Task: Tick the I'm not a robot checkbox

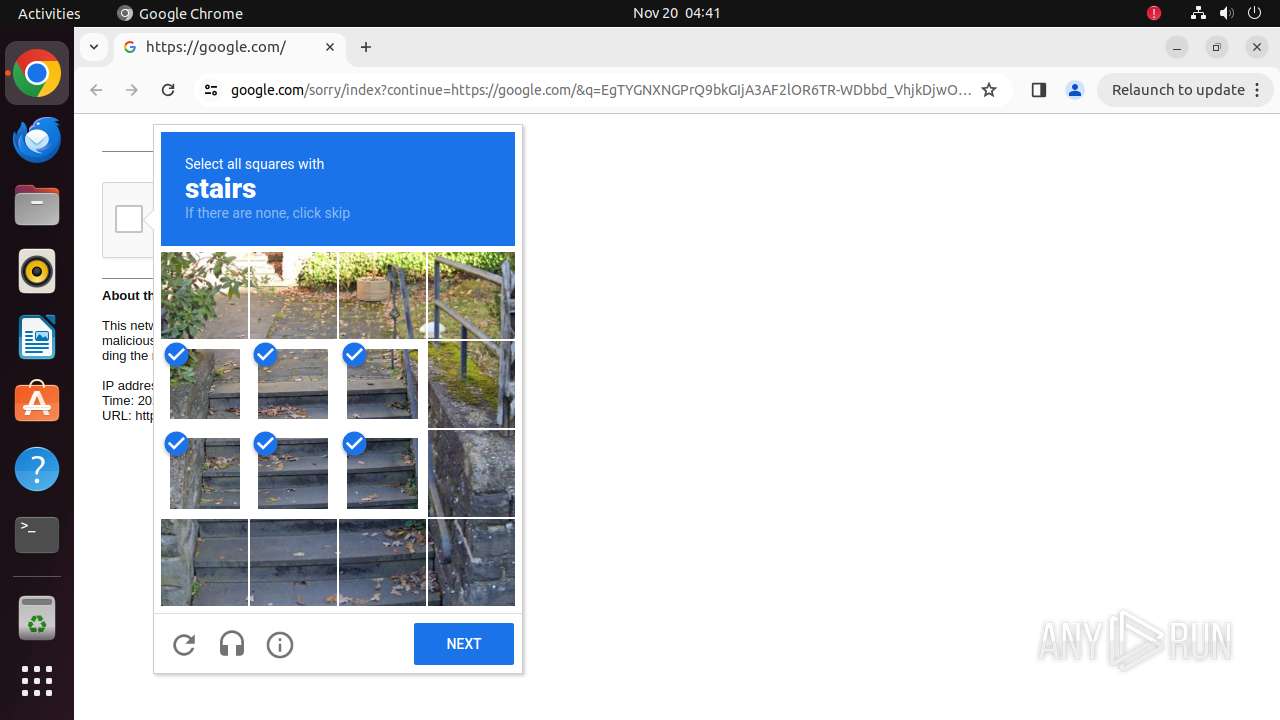Action: click(x=129, y=219)
